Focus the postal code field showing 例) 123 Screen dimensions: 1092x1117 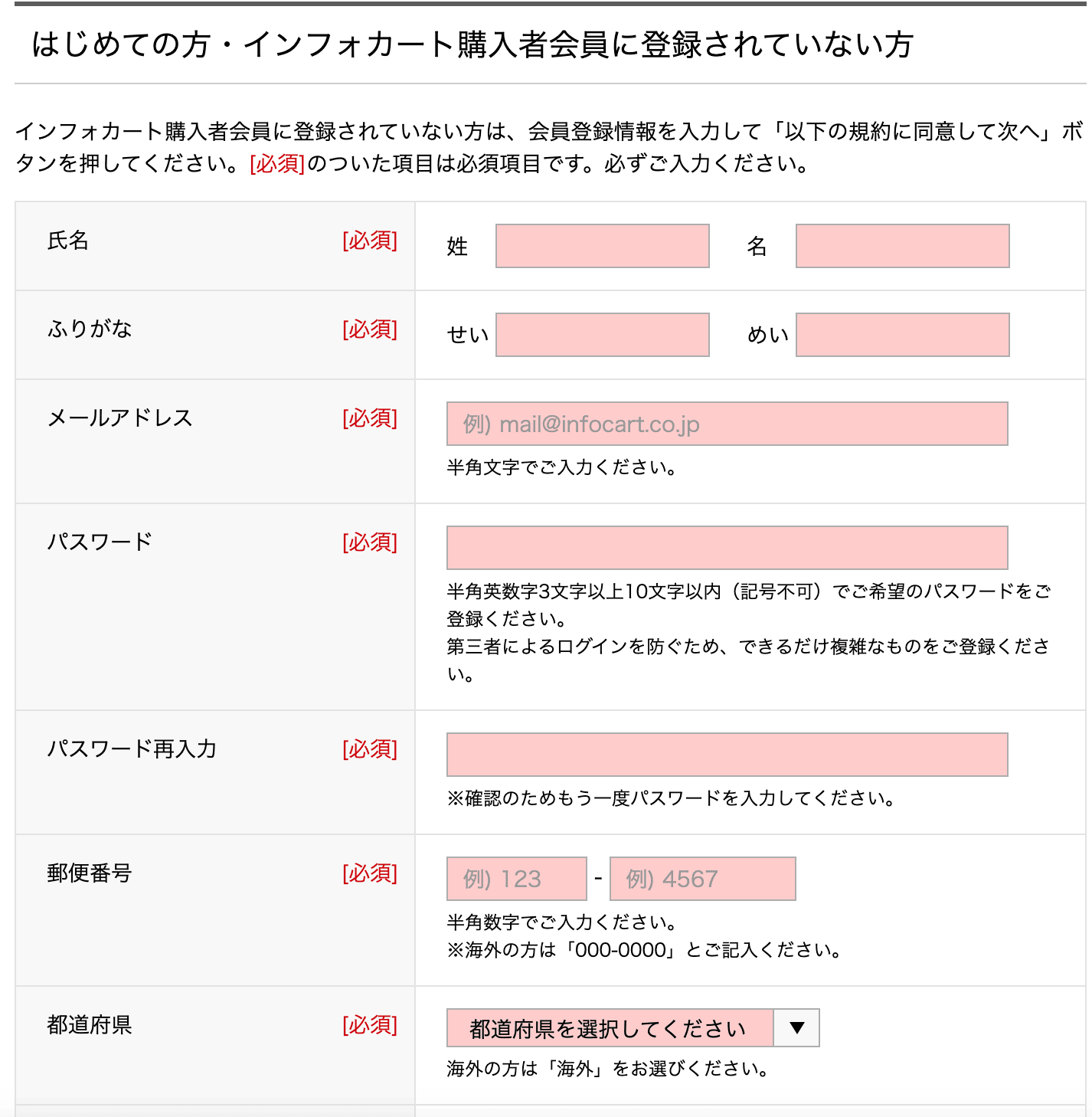[x=516, y=879]
